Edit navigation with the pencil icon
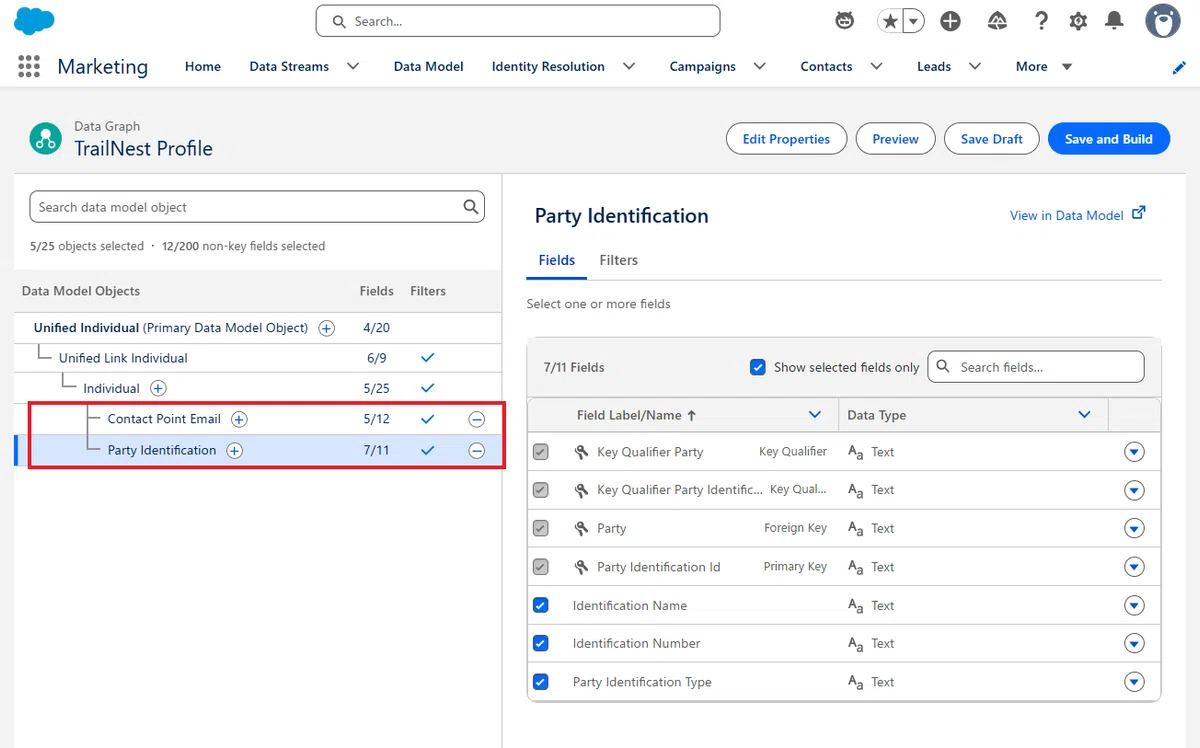1200x748 pixels. pyautogui.click(x=1179, y=67)
